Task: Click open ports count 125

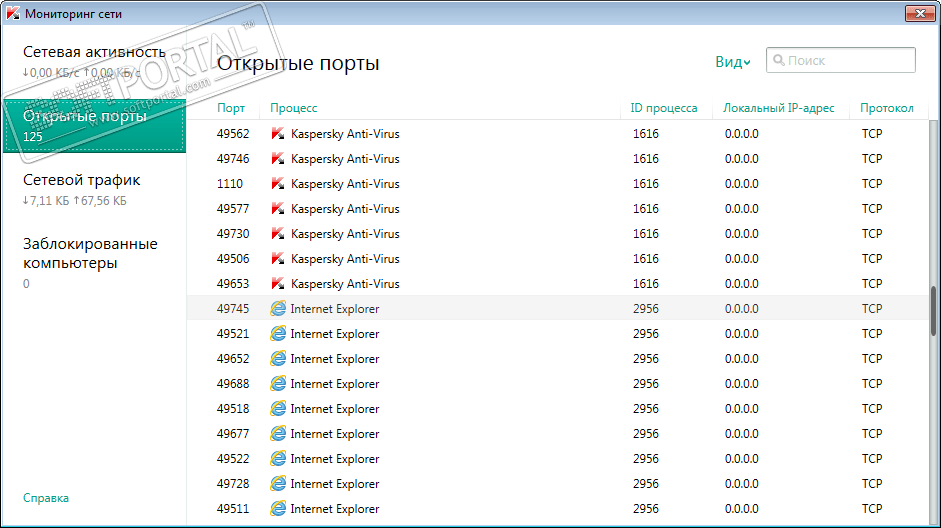Action: click(x=32, y=137)
